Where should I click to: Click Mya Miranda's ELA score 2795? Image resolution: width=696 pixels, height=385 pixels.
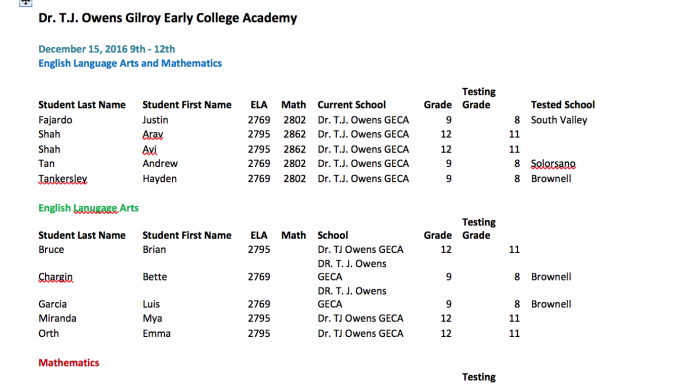click(259, 318)
